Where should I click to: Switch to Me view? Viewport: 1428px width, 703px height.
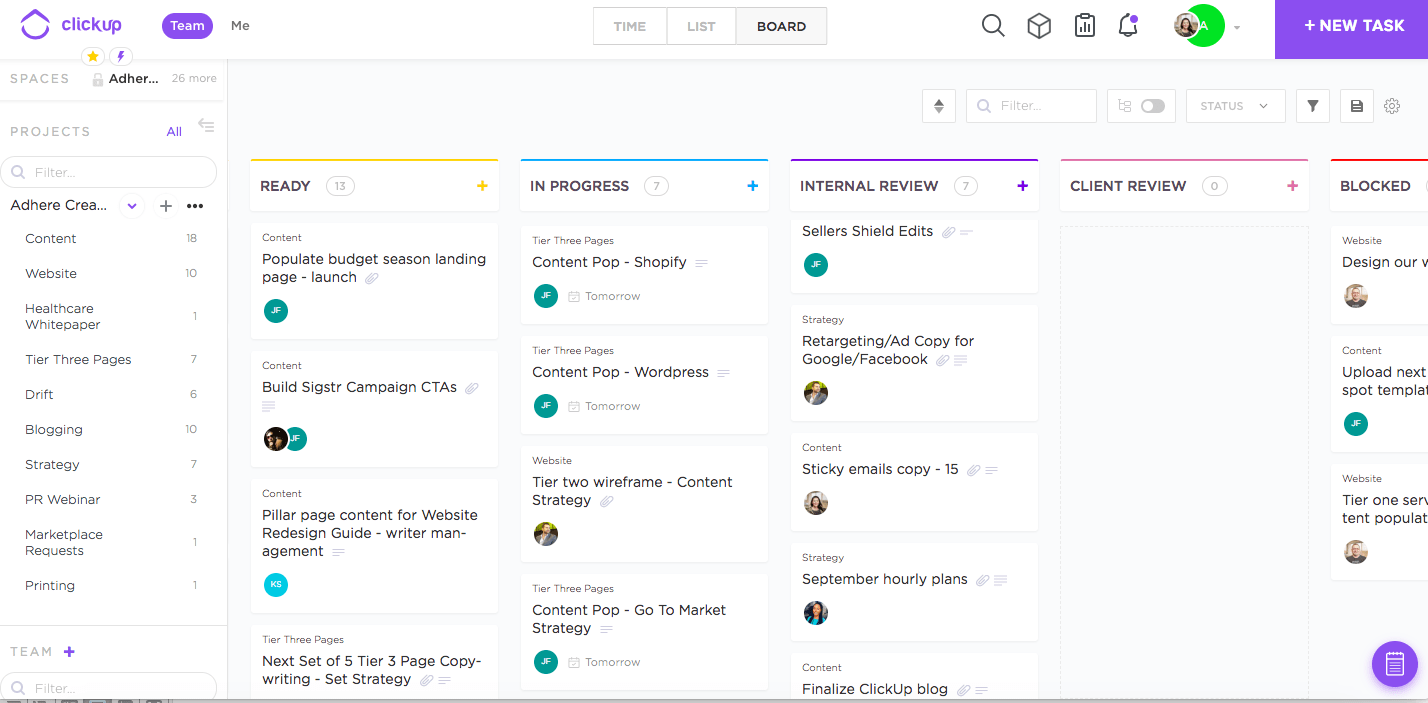click(240, 26)
